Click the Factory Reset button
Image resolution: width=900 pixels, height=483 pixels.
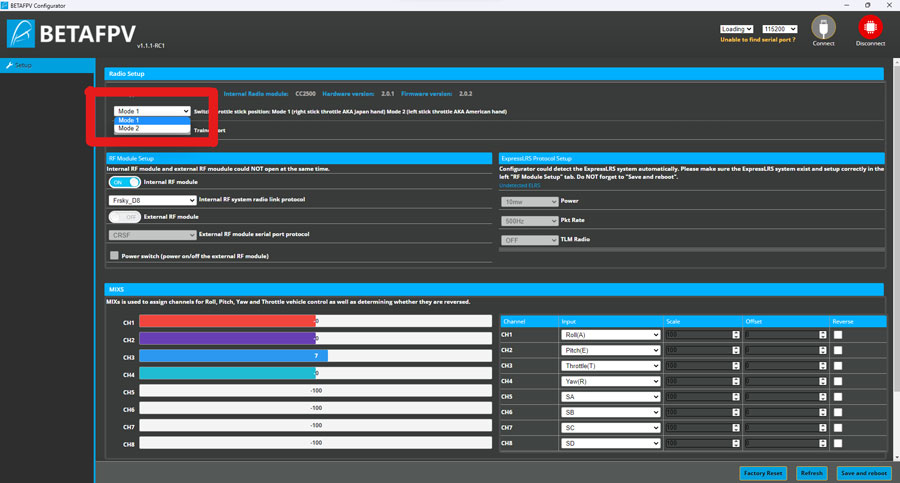763,473
